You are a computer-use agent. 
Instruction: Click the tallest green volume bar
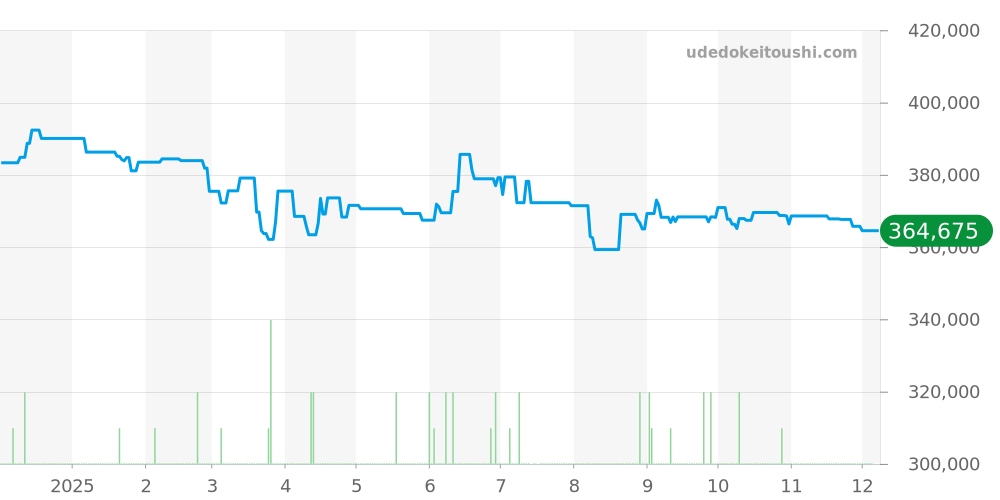[x=271, y=390]
